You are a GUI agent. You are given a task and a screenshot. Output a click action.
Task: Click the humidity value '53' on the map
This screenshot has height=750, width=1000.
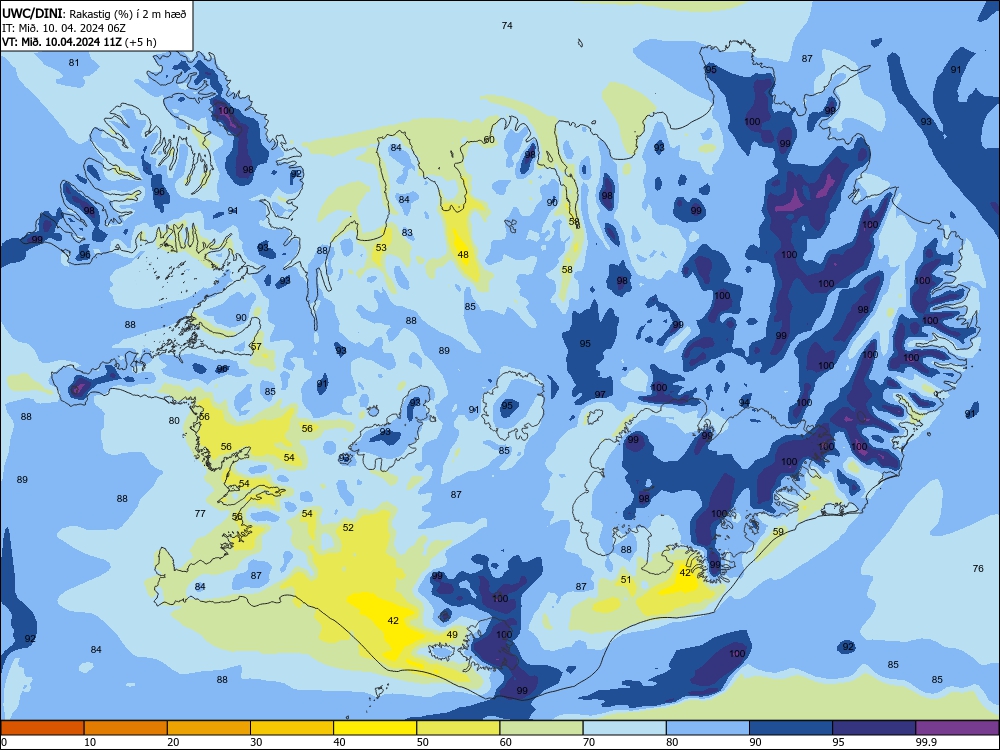click(x=381, y=247)
